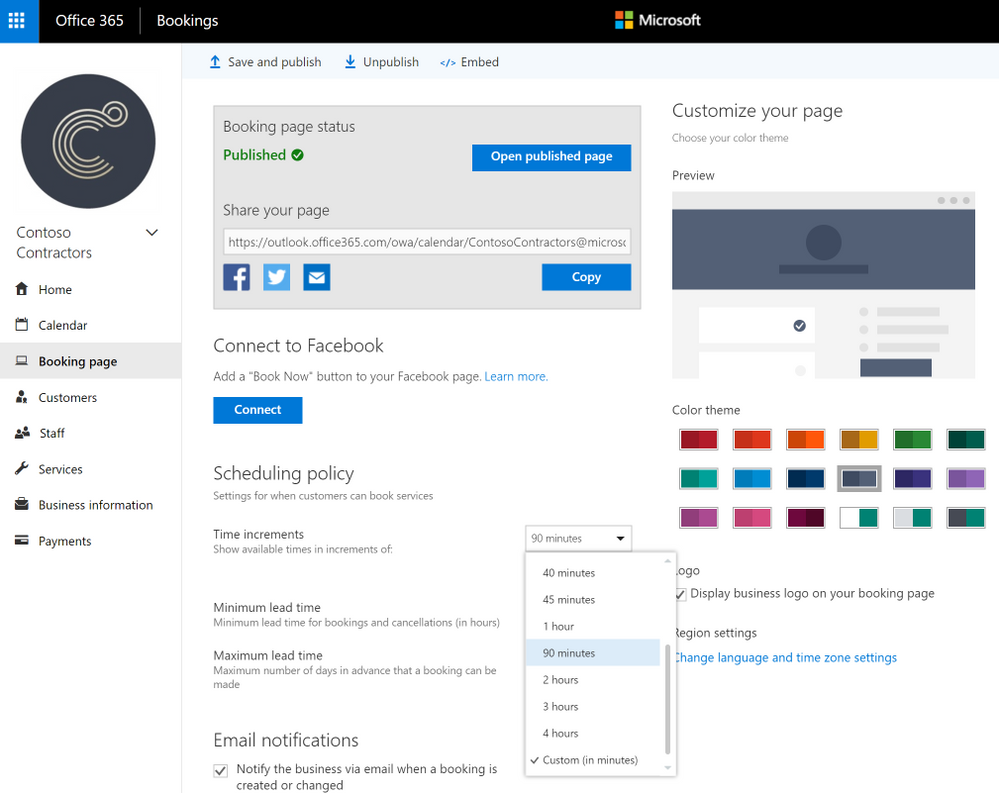This screenshot has height=793, width=999.
Task: Choose Custom (in minutes) option
Action: click(x=593, y=760)
